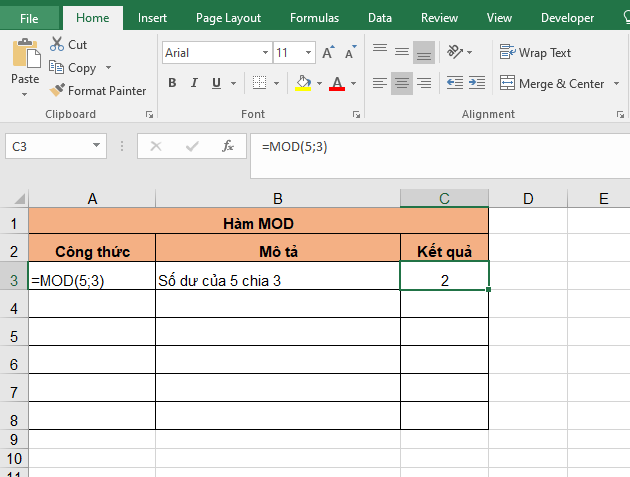The height and width of the screenshot is (477, 630).
Task: Select the 'Hàm MOD' title cell
Action: click(258, 221)
